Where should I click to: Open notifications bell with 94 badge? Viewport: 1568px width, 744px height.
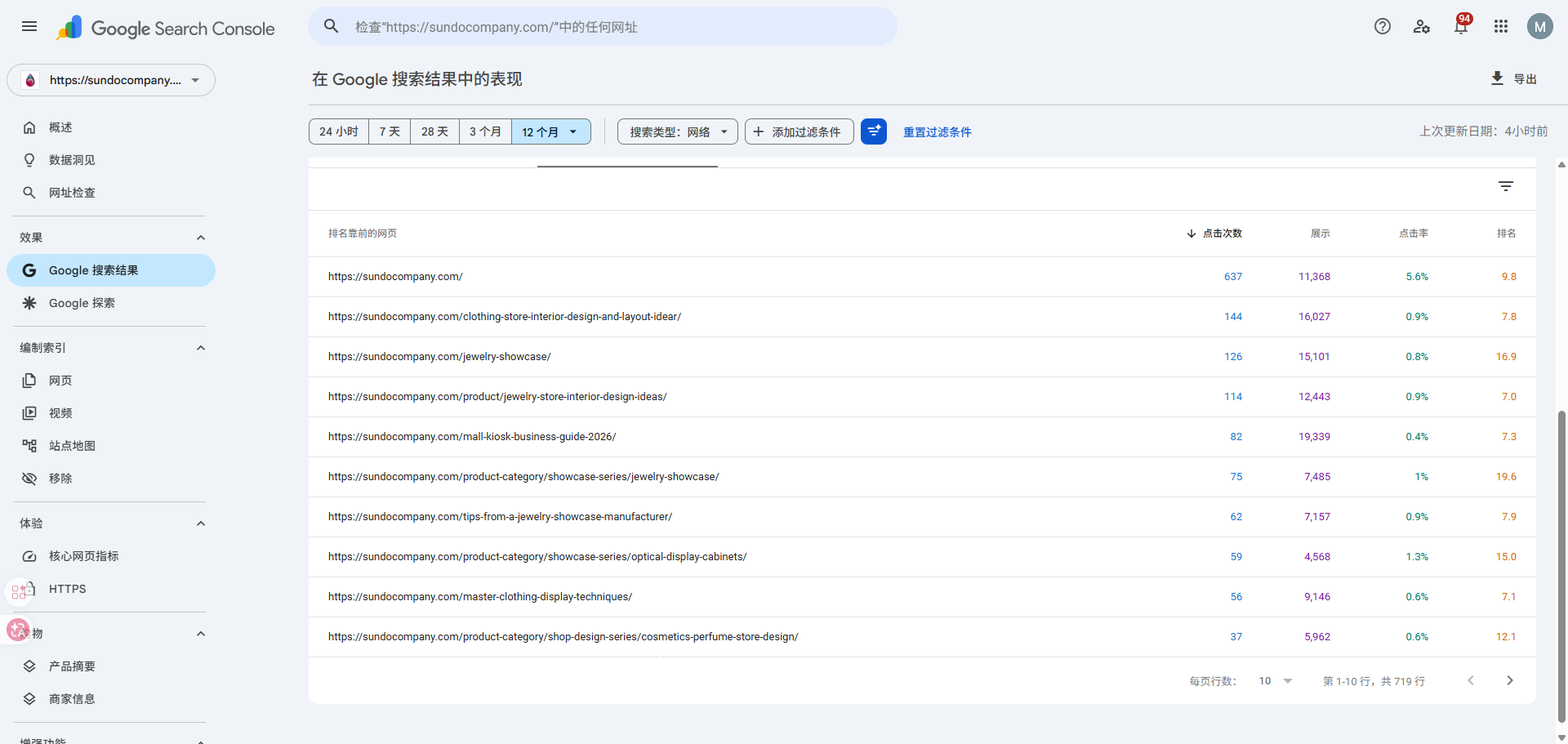coord(1461,26)
